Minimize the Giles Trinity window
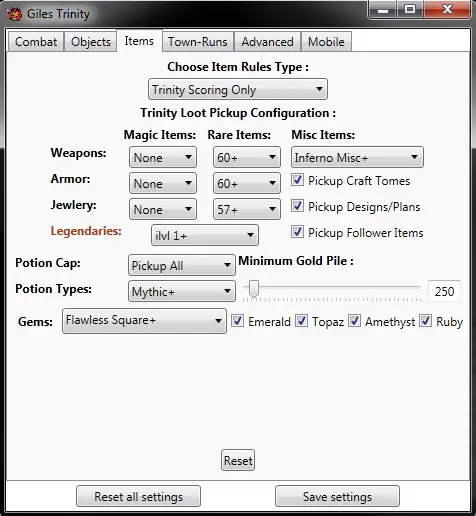This screenshot has width=476, height=516. pos(383,9)
